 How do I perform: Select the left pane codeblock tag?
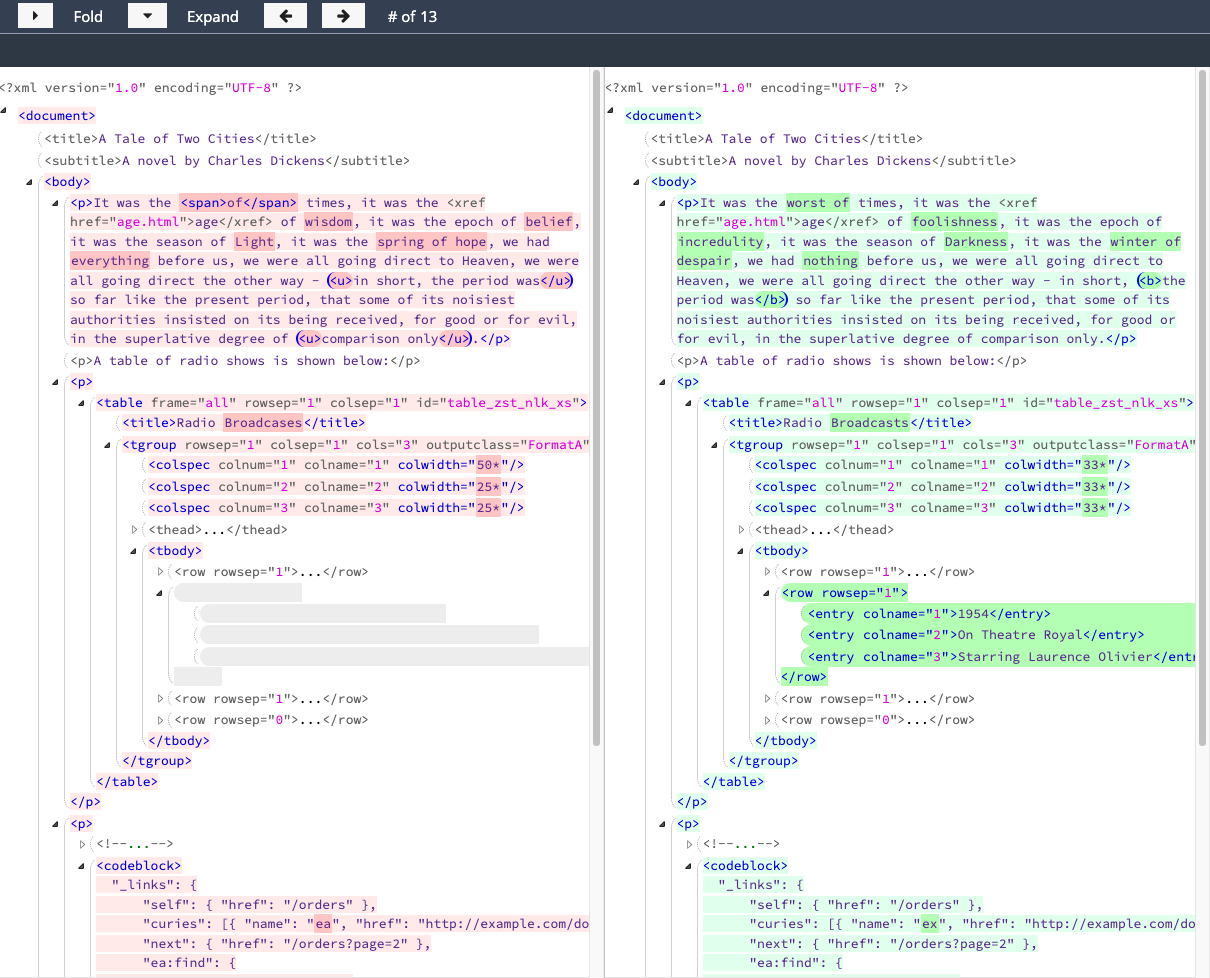click(x=138, y=865)
